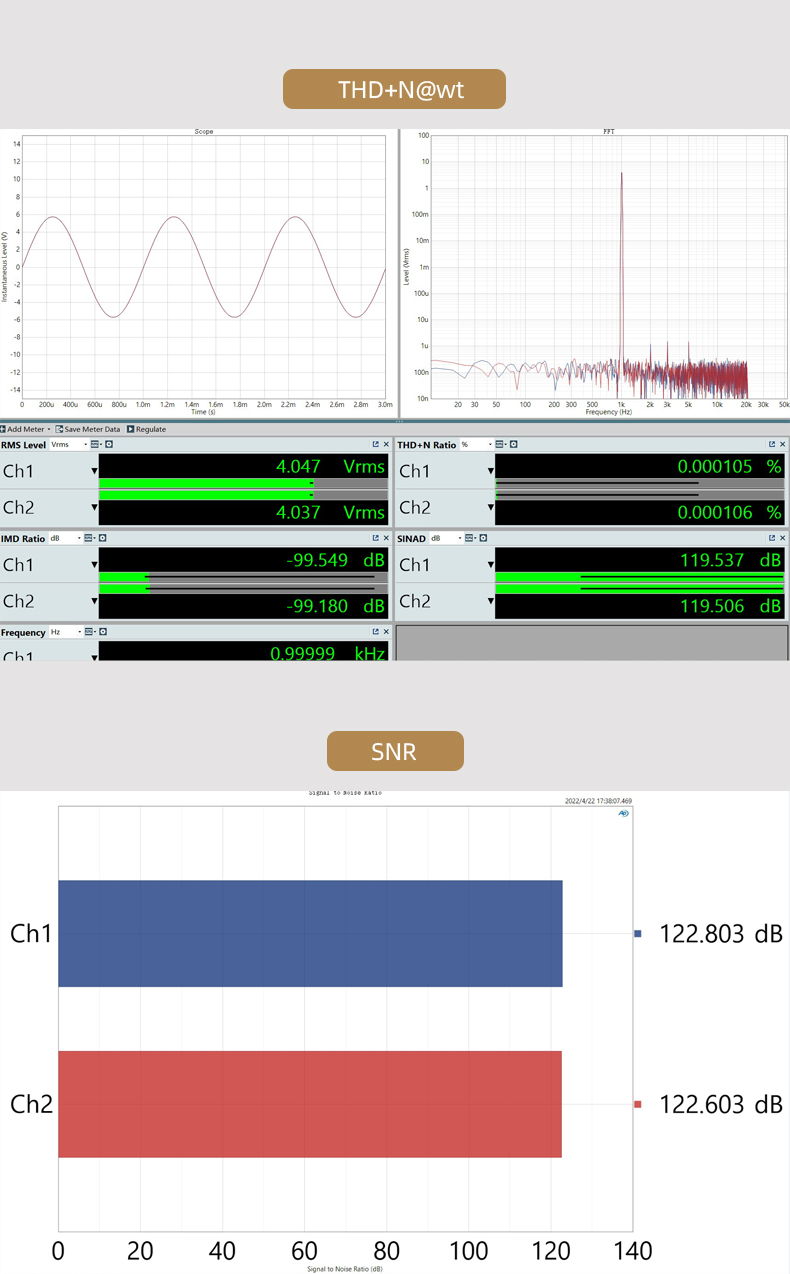Viewport: 790px width, 1274px height.
Task: Open the % unit dropdown for THD+N Ratio
Action: click(476, 445)
